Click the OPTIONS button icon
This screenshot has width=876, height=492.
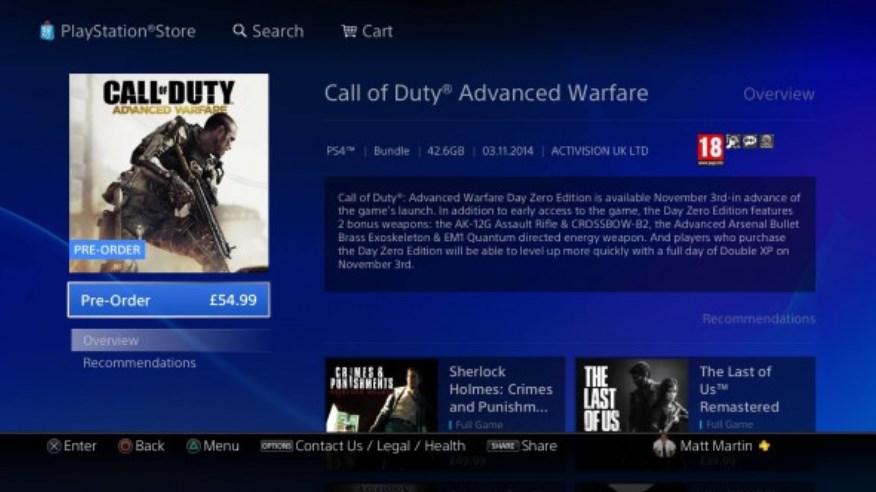277,446
